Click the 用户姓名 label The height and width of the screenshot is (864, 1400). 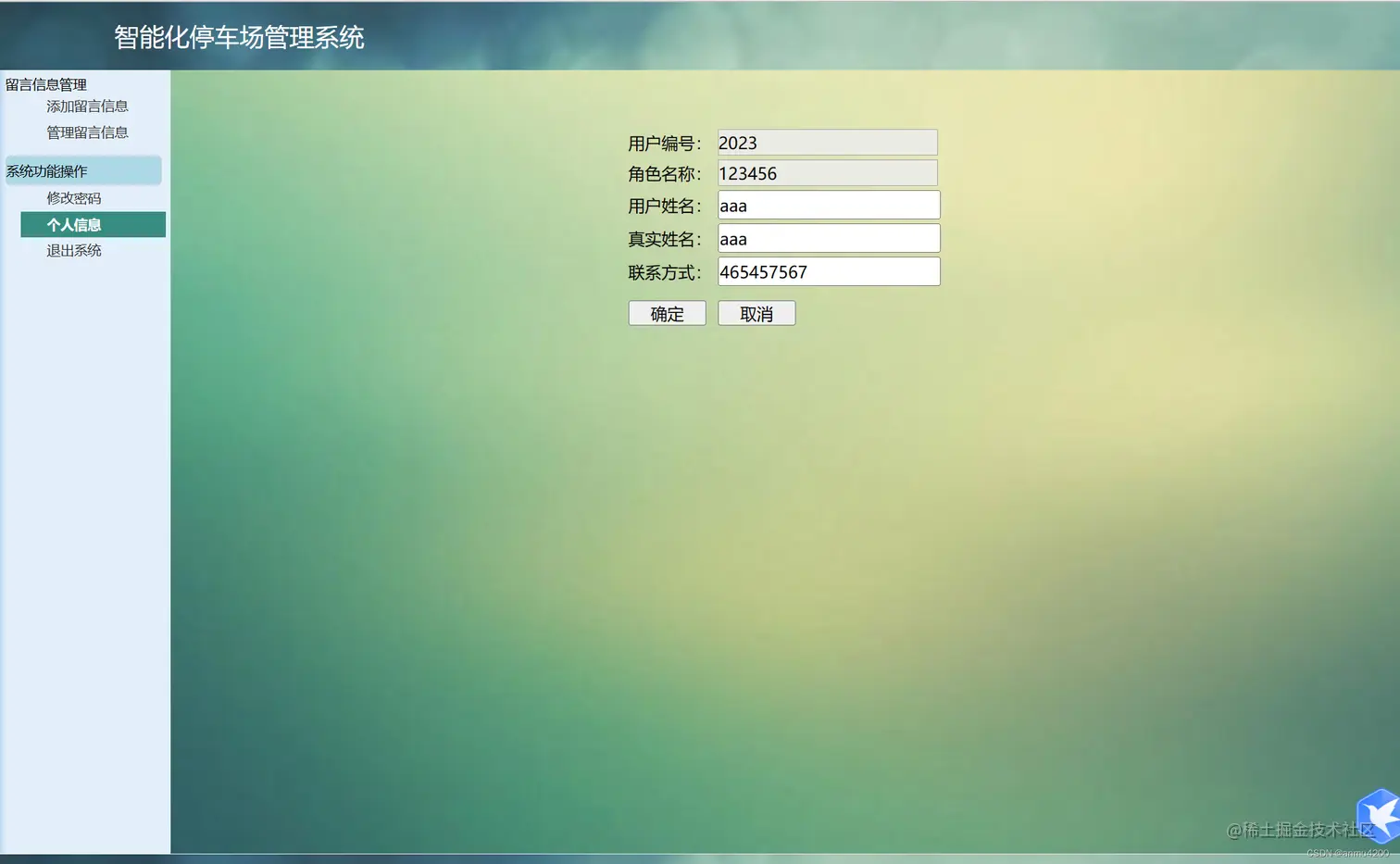665,206
